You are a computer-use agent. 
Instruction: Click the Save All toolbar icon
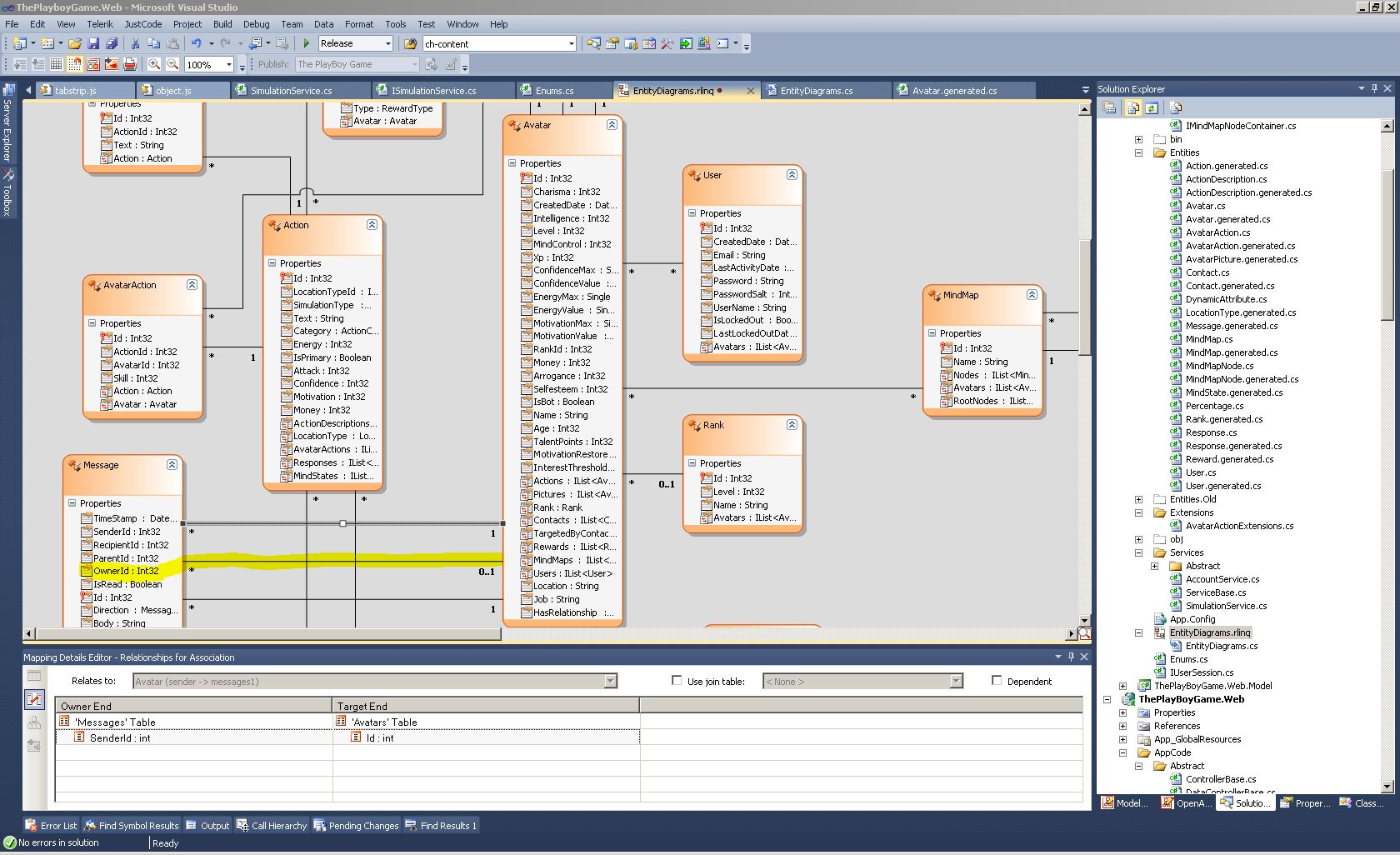[x=111, y=43]
